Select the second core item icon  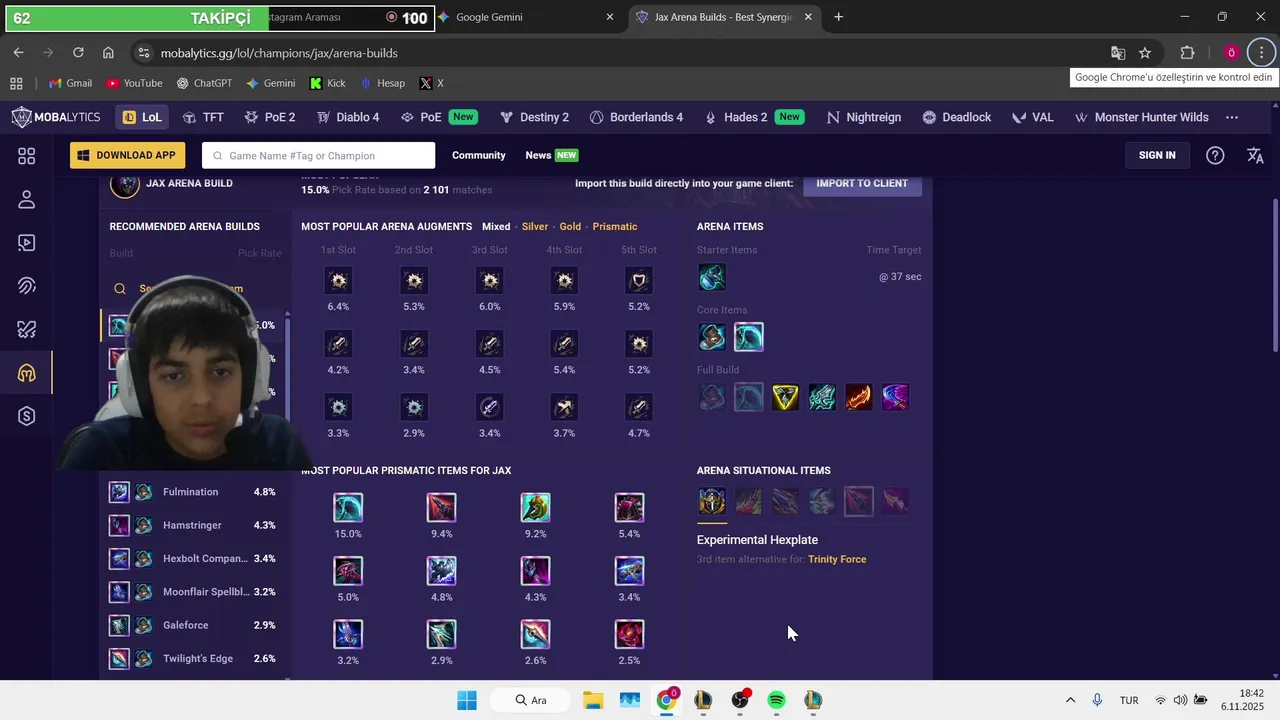click(749, 337)
